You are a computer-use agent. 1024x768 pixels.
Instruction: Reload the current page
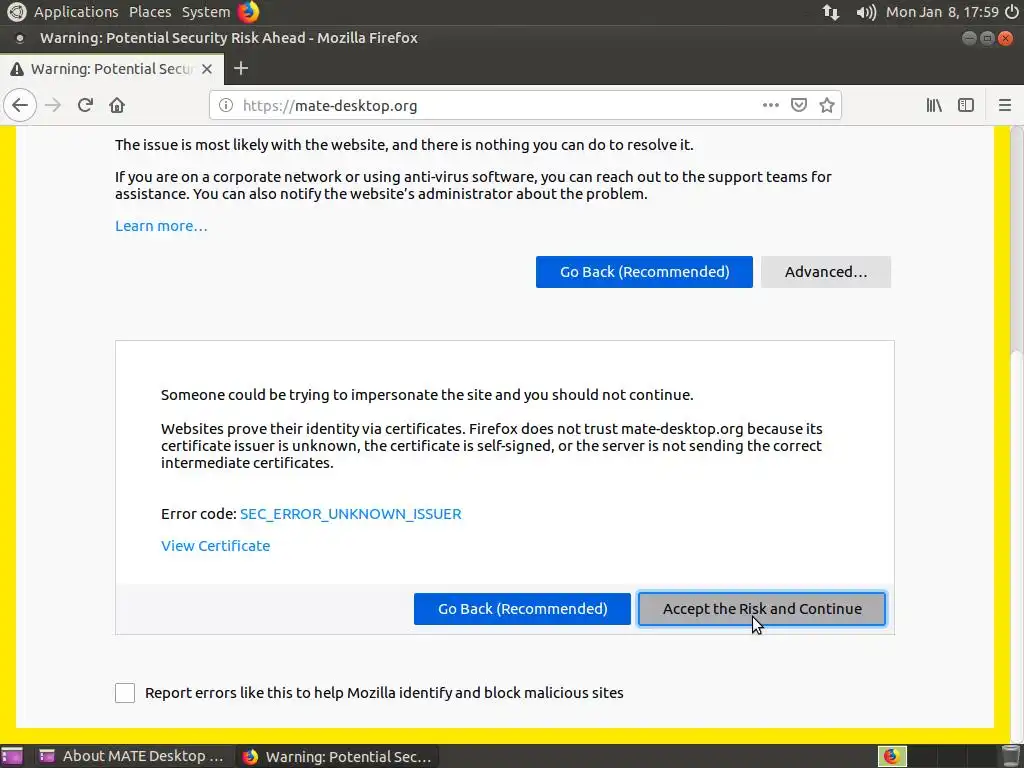click(85, 105)
